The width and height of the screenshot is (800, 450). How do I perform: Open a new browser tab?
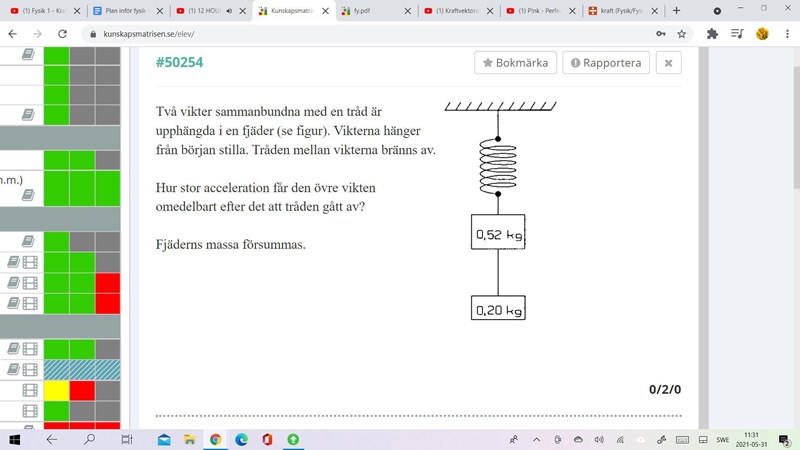[676, 10]
